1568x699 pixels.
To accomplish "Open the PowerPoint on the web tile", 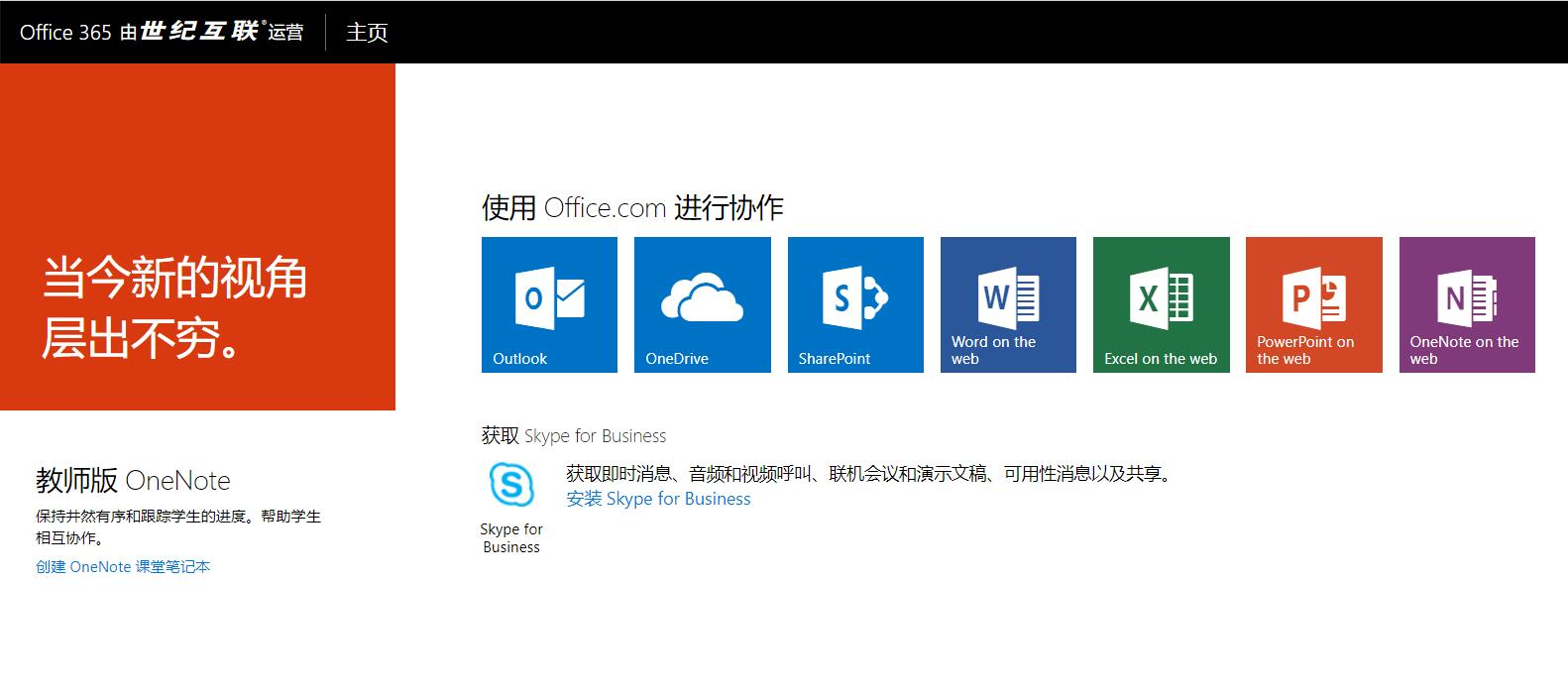I will coord(1313,304).
